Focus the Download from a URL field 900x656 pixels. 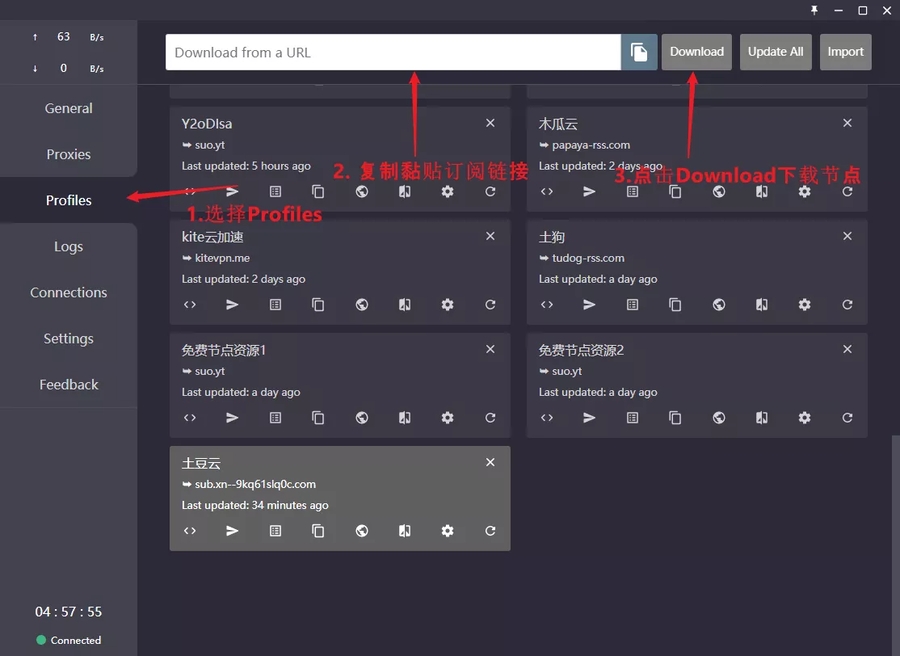click(393, 52)
